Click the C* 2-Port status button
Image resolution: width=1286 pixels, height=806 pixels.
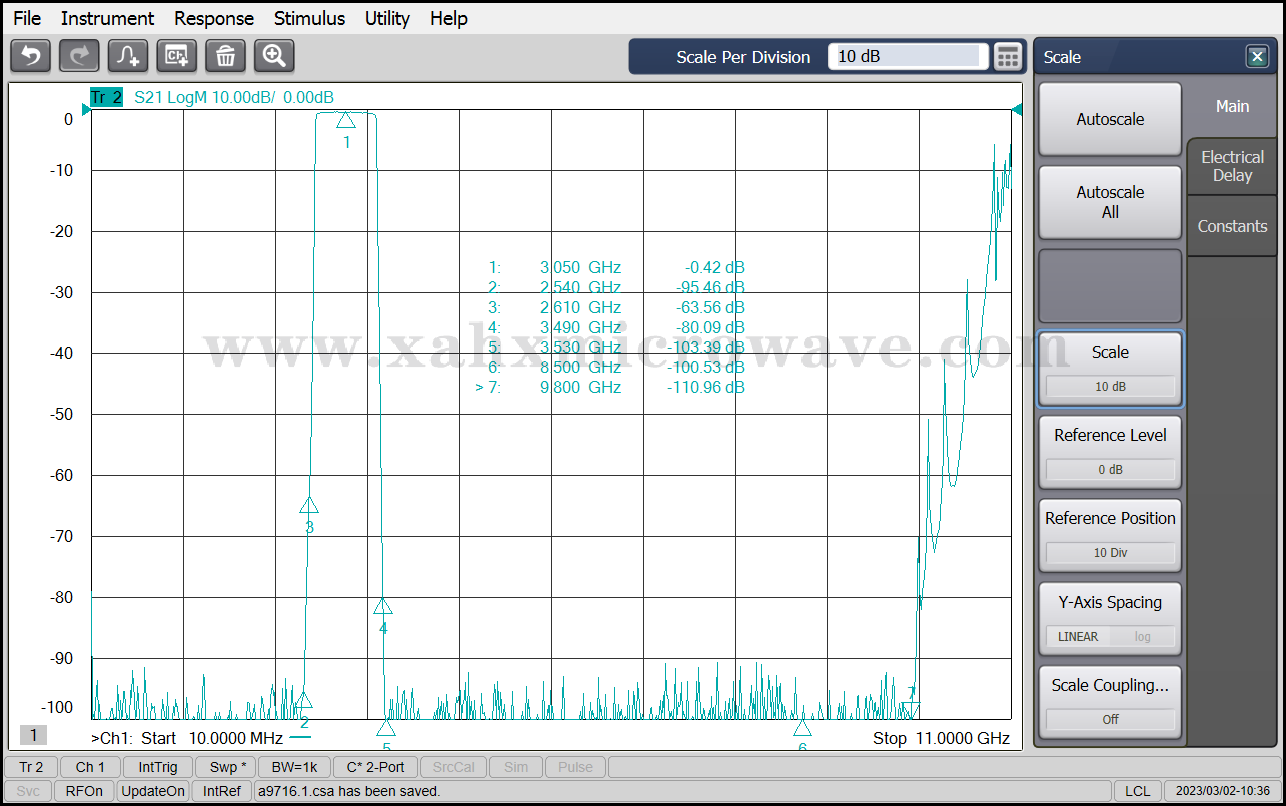[x=376, y=767]
